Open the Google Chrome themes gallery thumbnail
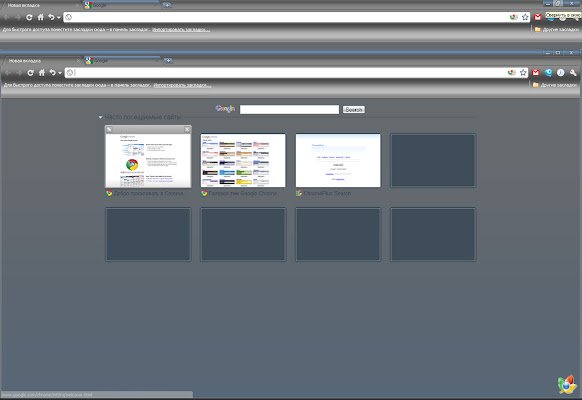This screenshot has height=400, width=582. point(243,160)
